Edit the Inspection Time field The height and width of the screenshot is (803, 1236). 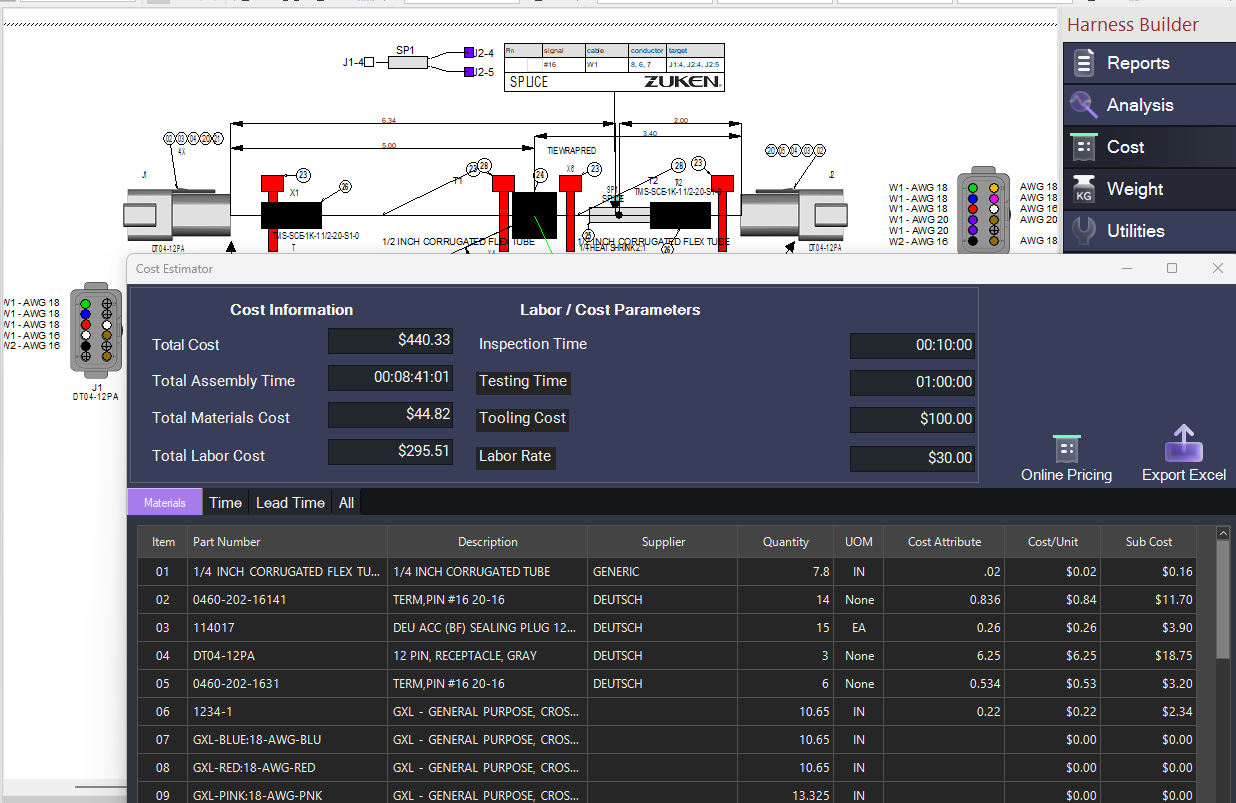click(912, 346)
